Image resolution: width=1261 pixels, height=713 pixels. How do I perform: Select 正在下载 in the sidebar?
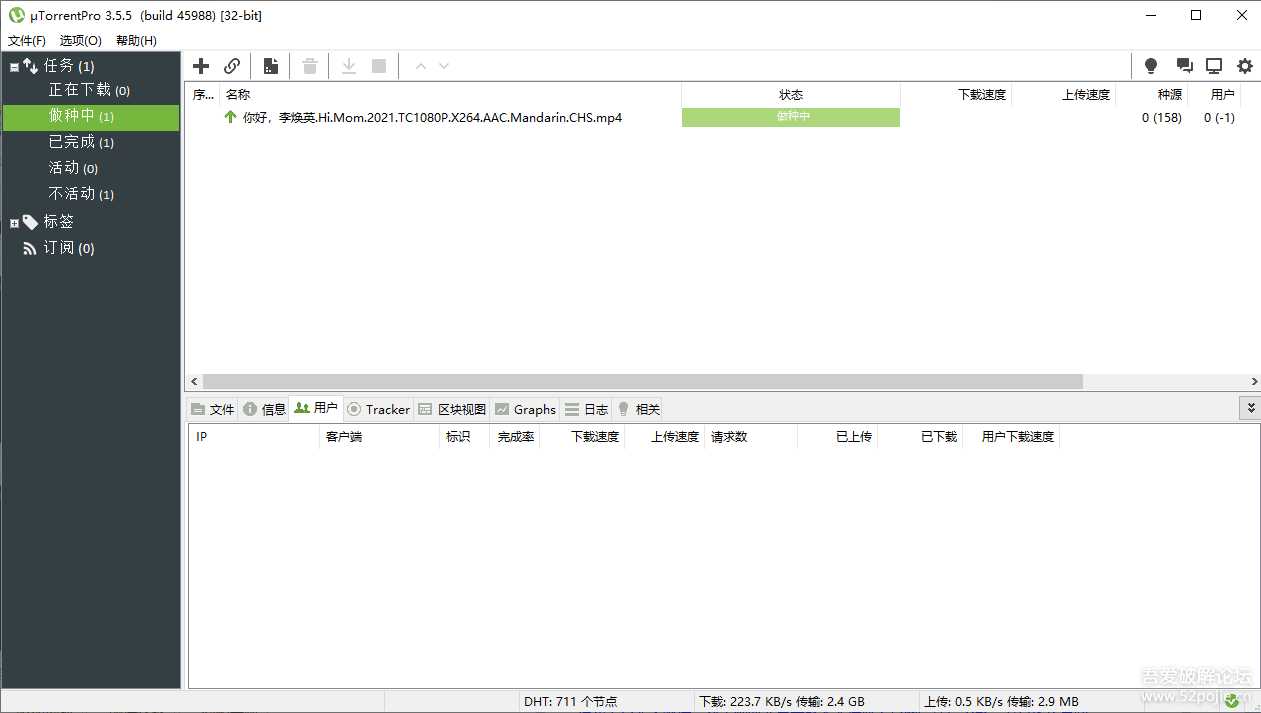pos(79,89)
